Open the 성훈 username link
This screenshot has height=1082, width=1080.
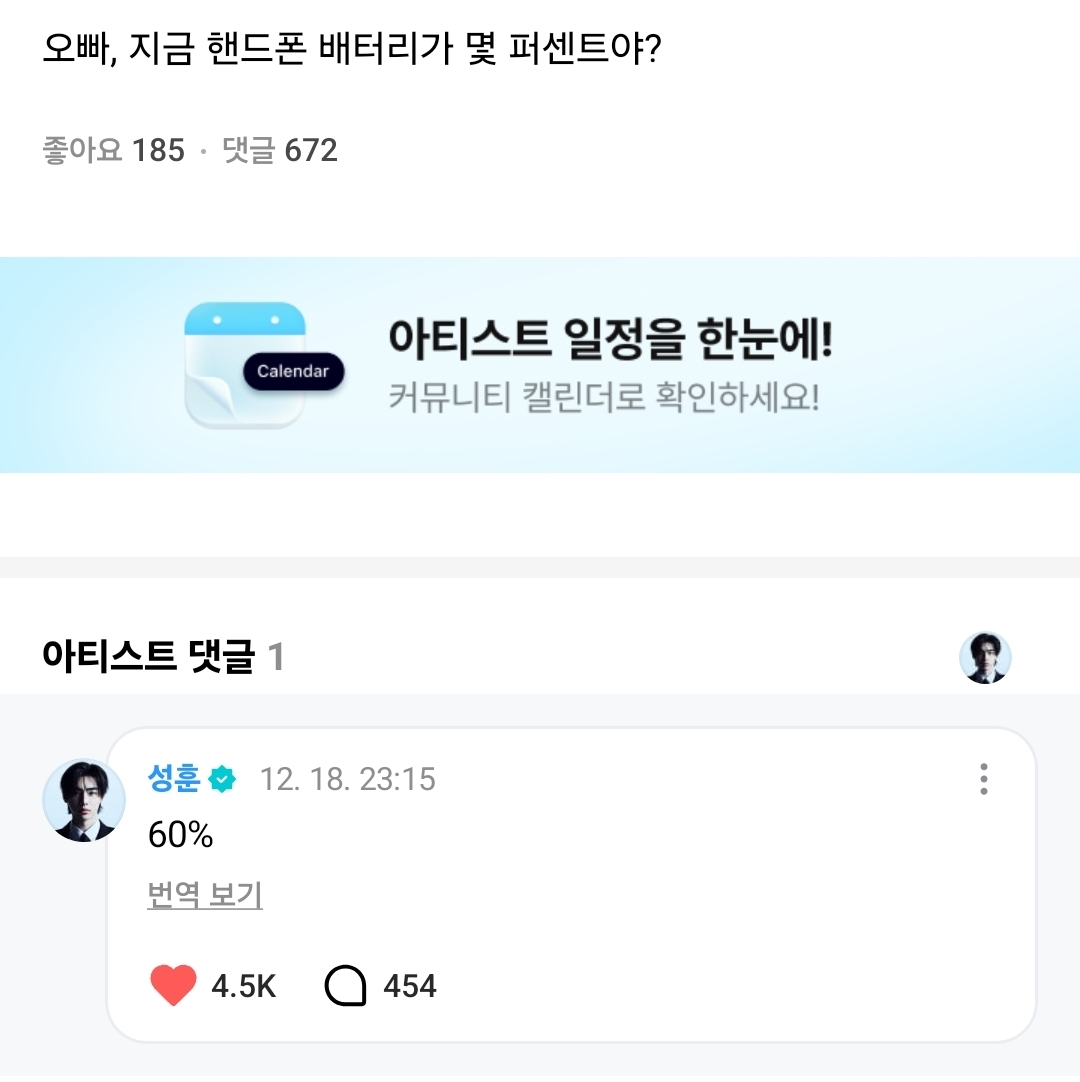(174, 779)
